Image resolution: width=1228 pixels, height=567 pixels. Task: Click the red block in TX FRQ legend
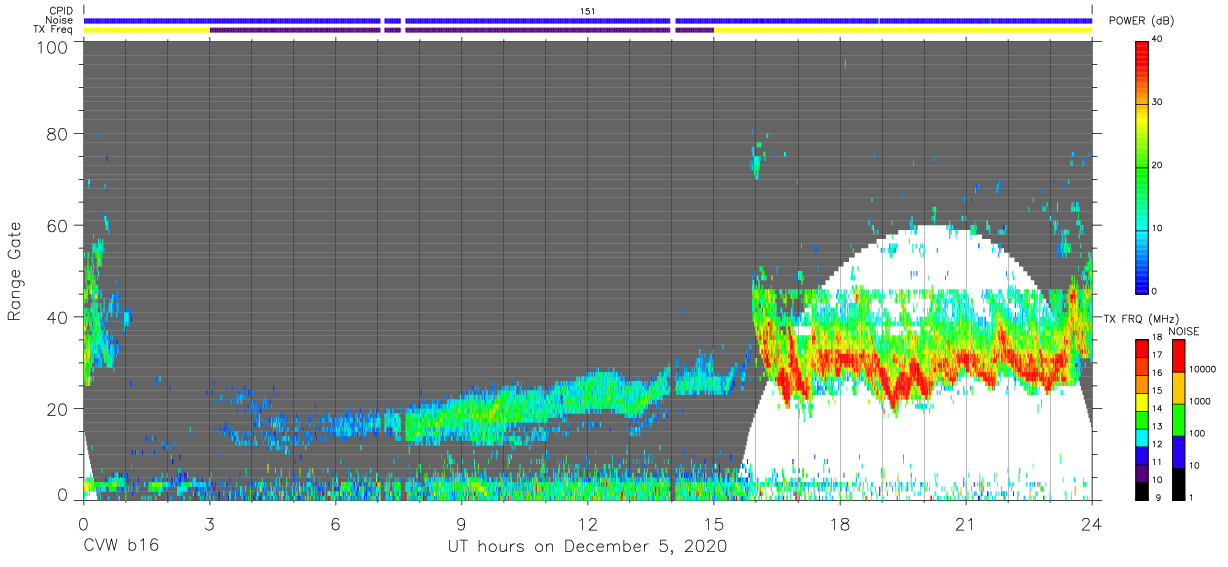coord(1141,348)
